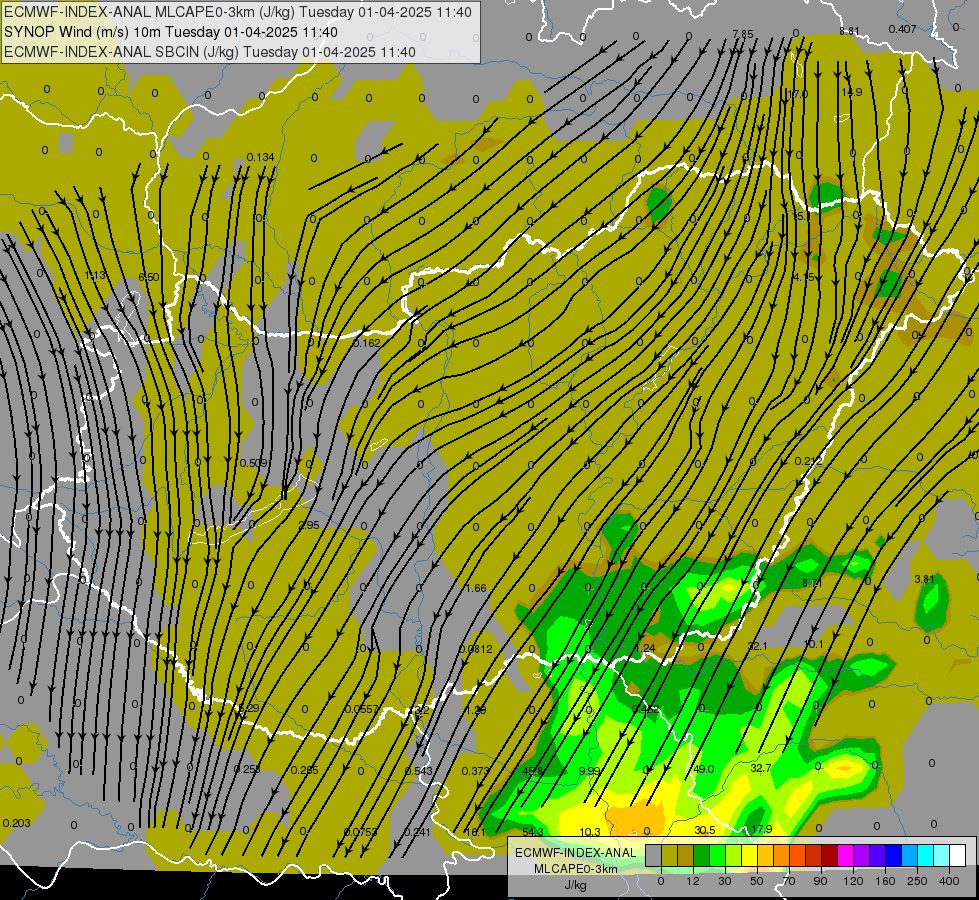This screenshot has height=900, width=979.
Task: Select the orange-red legend swatch after the 70 tick
Action: click(x=798, y=855)
